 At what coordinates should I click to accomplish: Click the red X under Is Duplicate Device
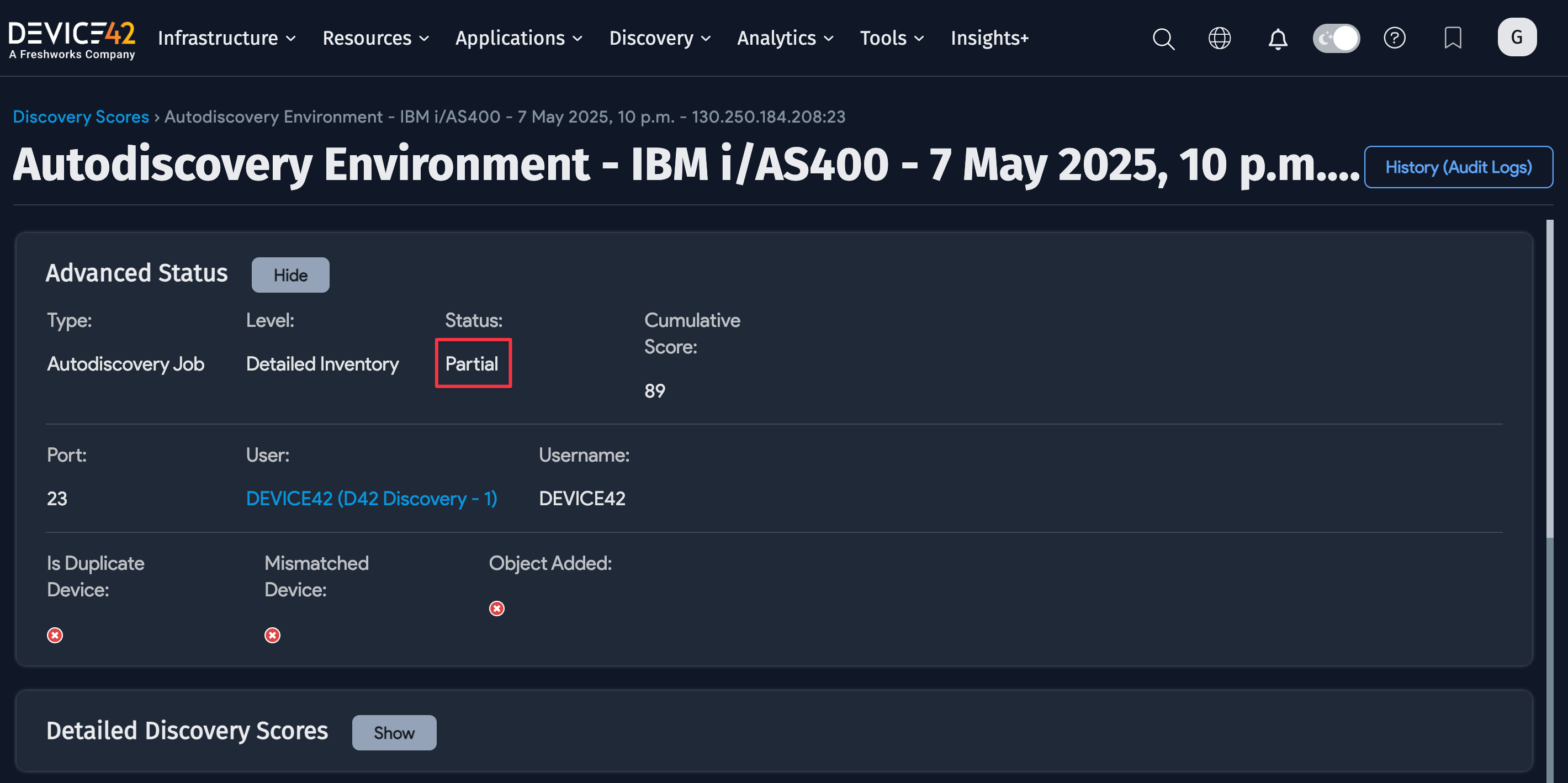click(55, 635)
